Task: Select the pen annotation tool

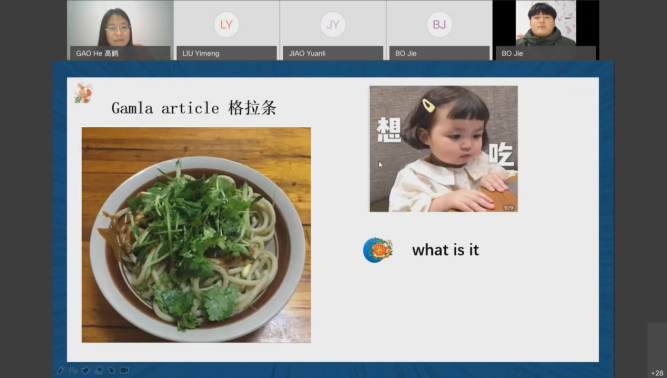Action: pos(60,370)
